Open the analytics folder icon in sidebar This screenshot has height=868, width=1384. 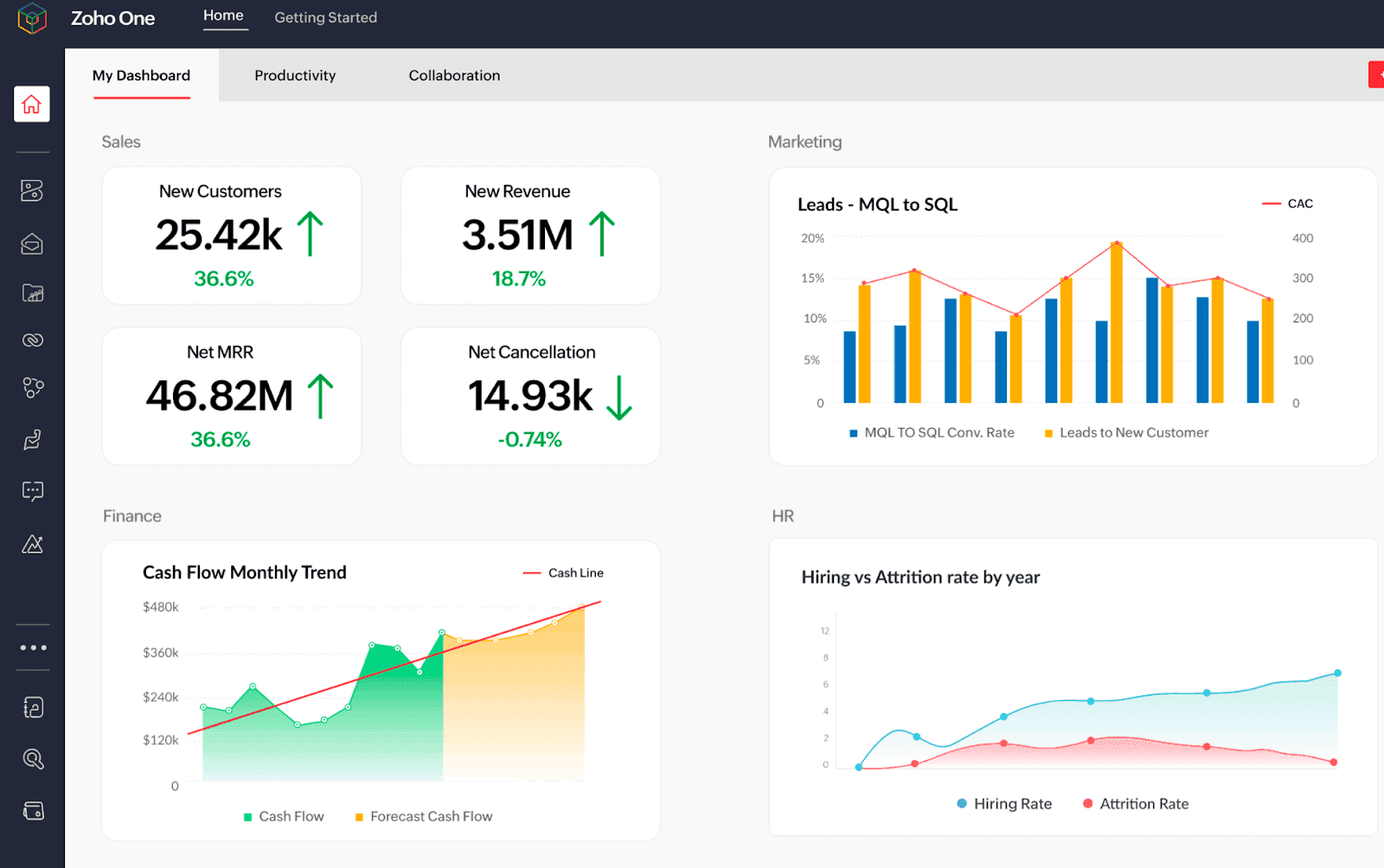click(31, 293)
